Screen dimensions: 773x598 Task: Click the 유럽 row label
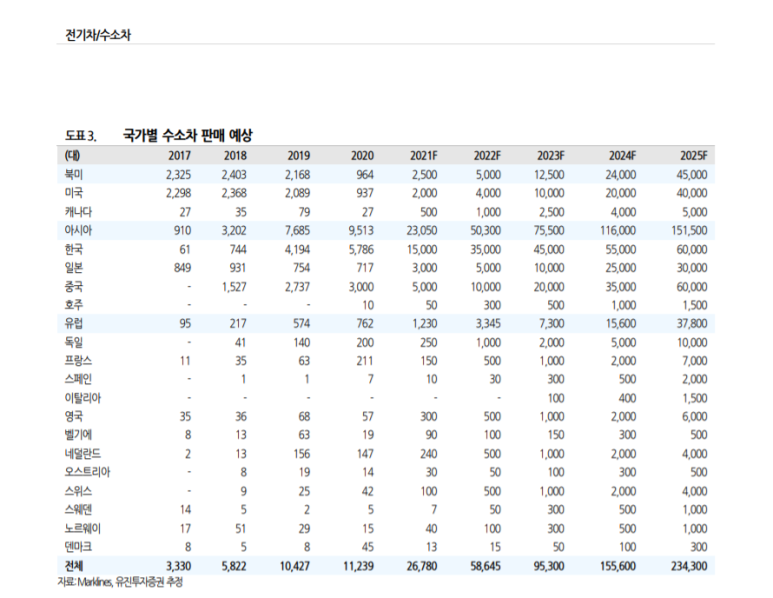74,323
